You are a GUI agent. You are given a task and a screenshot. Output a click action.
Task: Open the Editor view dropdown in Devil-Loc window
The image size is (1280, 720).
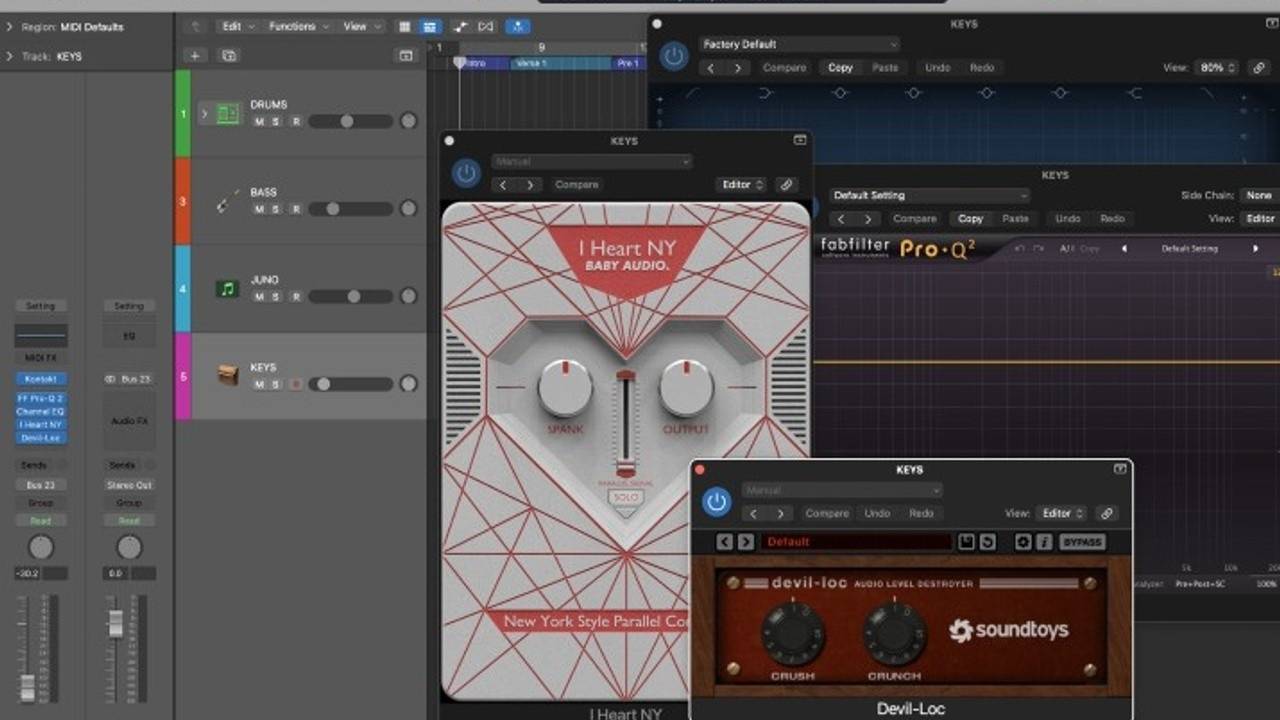point(1059,513)
